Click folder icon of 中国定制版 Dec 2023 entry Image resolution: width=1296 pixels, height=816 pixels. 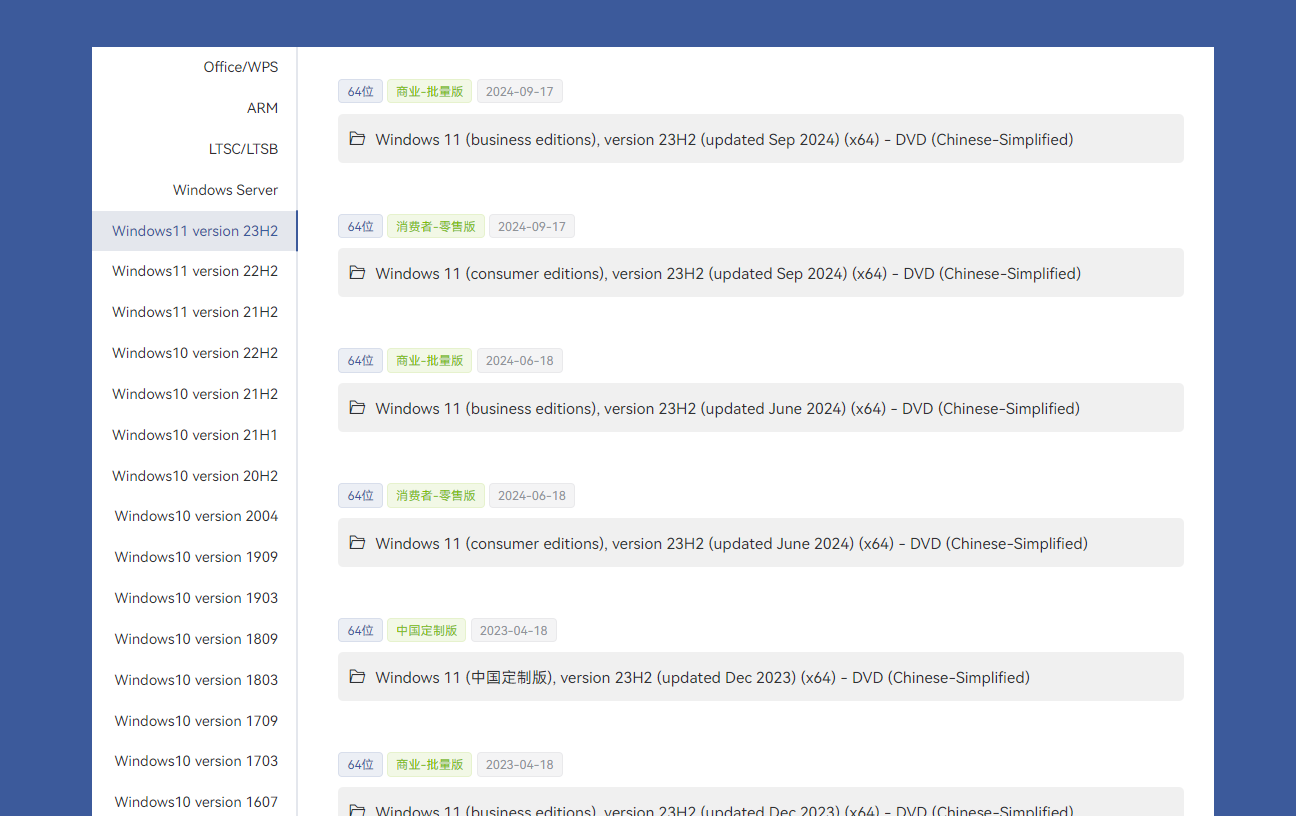point(357,676)
